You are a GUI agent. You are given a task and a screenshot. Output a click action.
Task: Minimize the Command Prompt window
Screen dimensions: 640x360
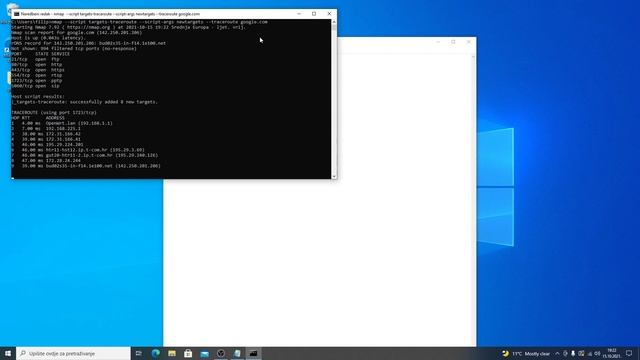coord(299,14)
